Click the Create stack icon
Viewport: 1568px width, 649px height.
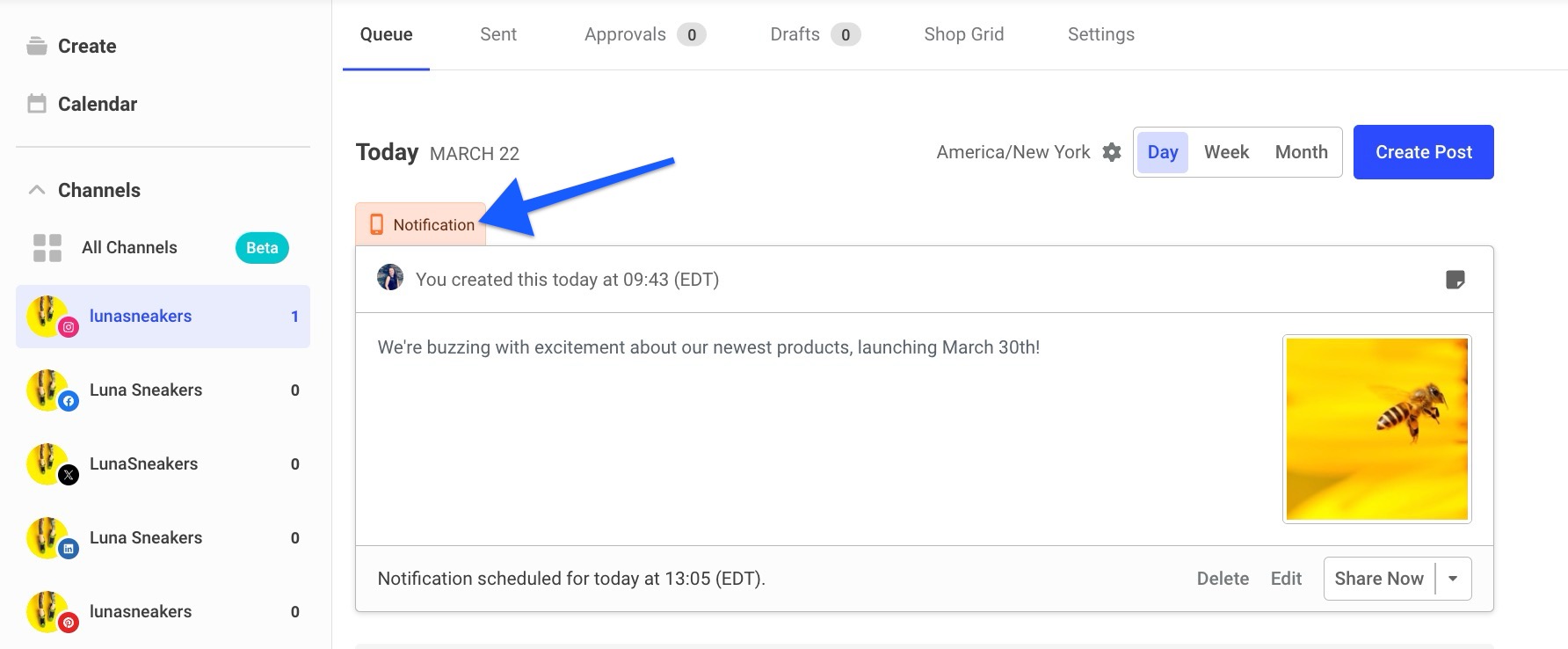point(37,46)
